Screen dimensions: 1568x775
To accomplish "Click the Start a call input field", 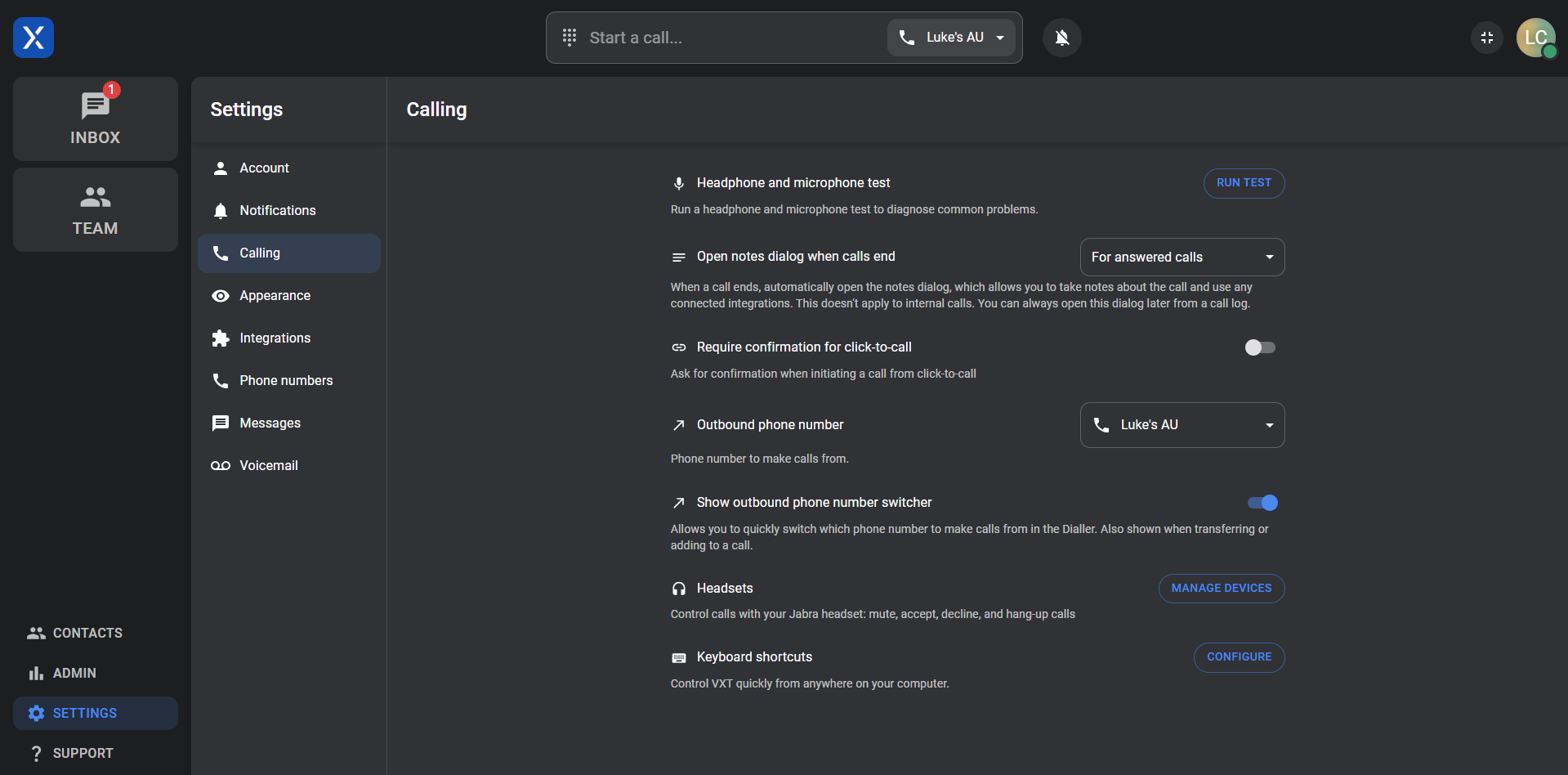I will (x=719, y=37).
